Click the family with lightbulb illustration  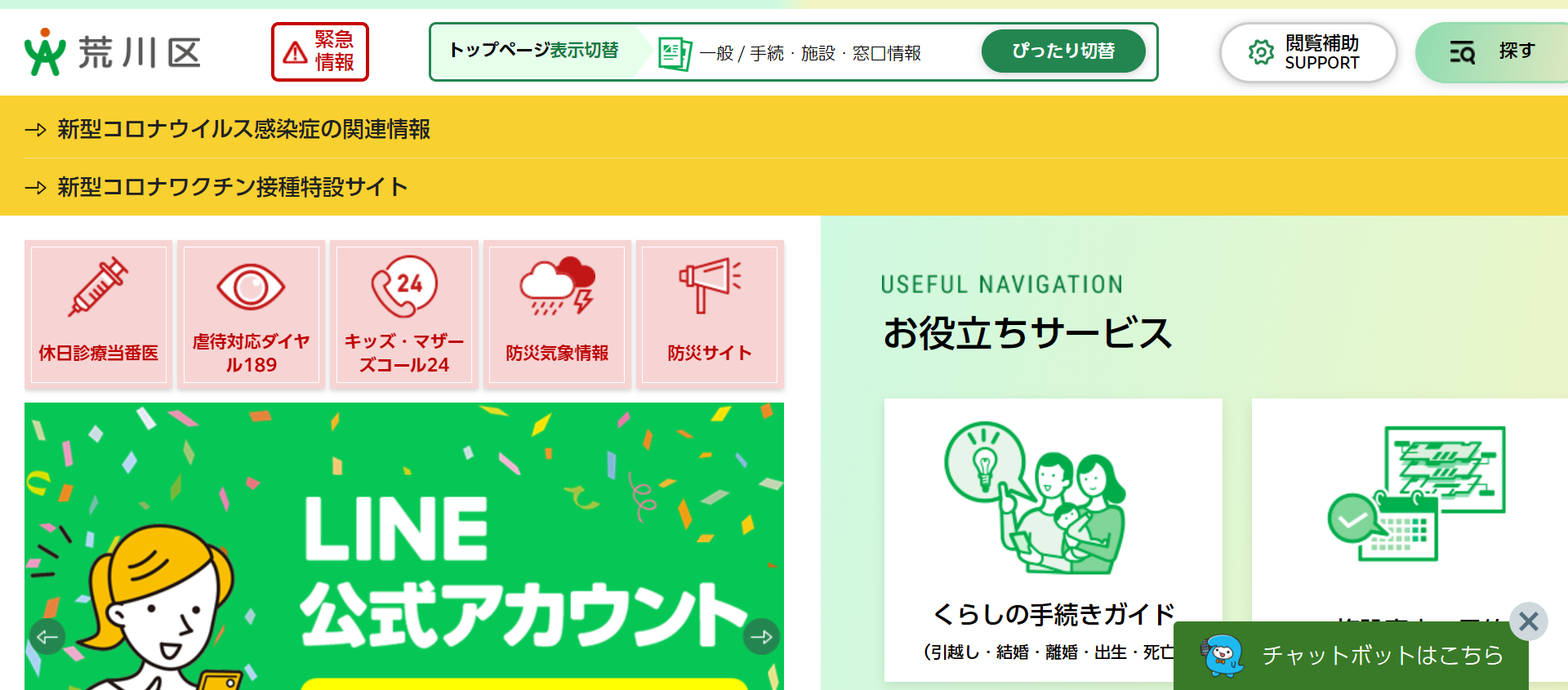click(x=1036, y=498)
